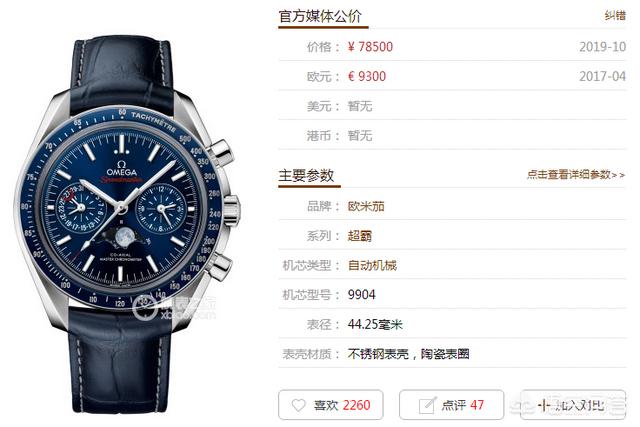The width and height of the screenshot is (640, 427).
Task: Select the 主要参数 section heading
Action: [x=306, y=176]
